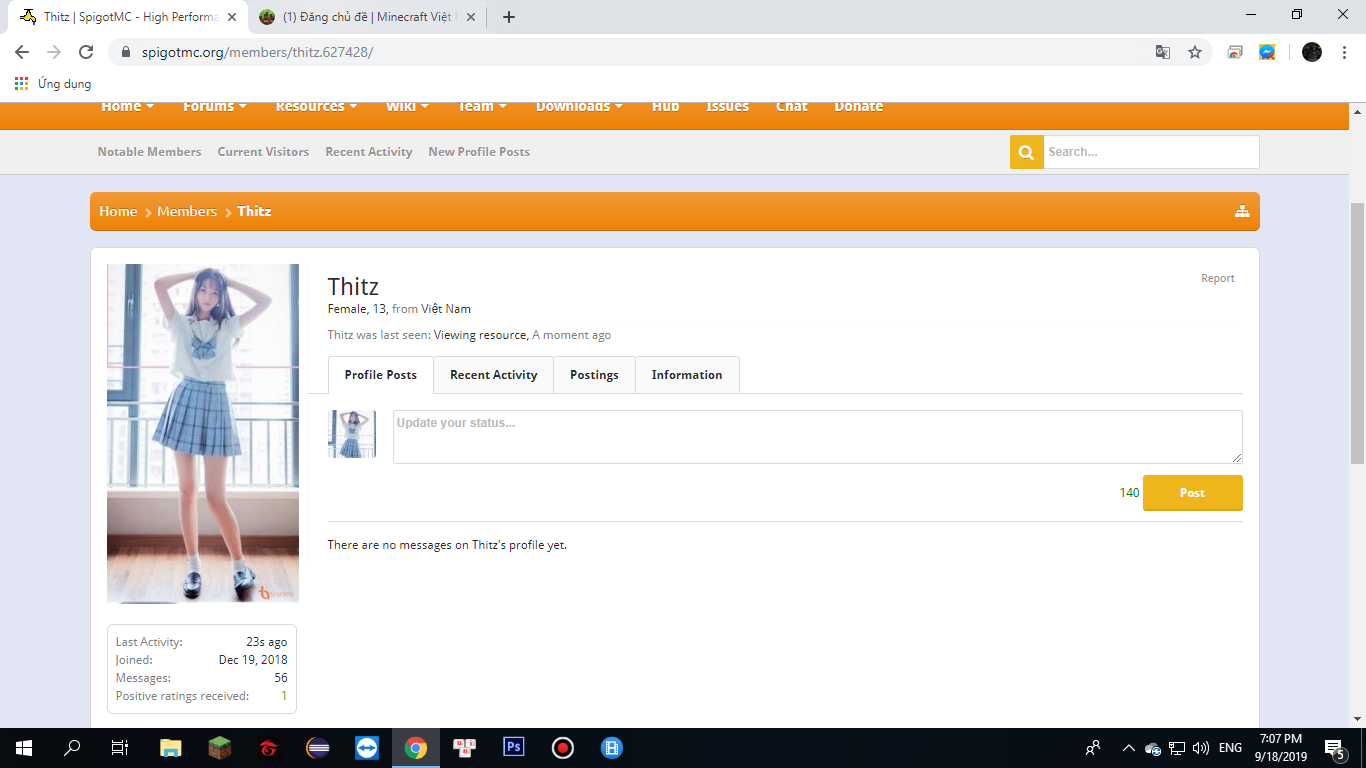The width and height of the screenshot is (1366, 768).
Task: Close the Thitz SpigotMC tab
Action: tap(232, 17)
